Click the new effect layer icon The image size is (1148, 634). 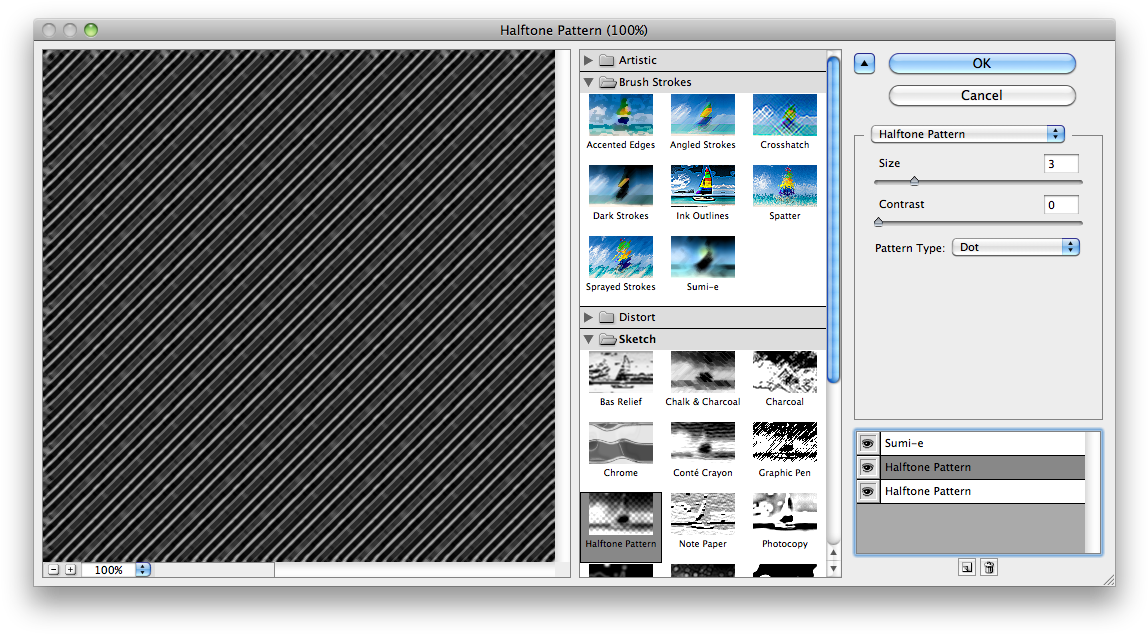coord(966,567)
